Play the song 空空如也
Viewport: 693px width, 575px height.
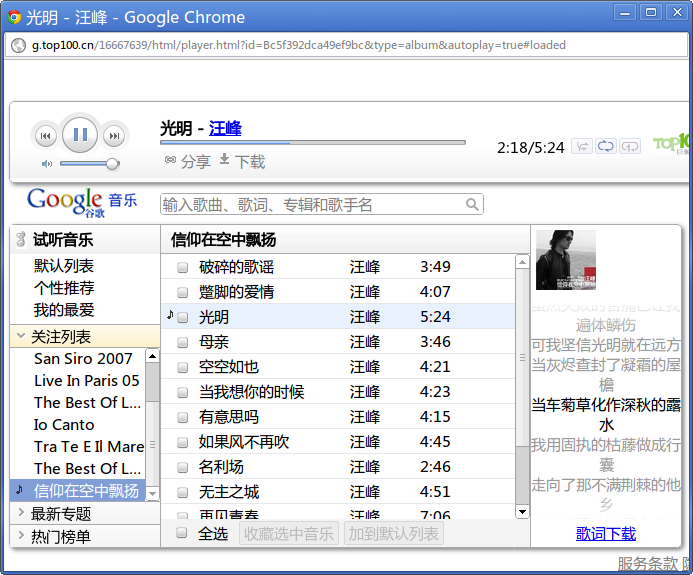point(228,367)
